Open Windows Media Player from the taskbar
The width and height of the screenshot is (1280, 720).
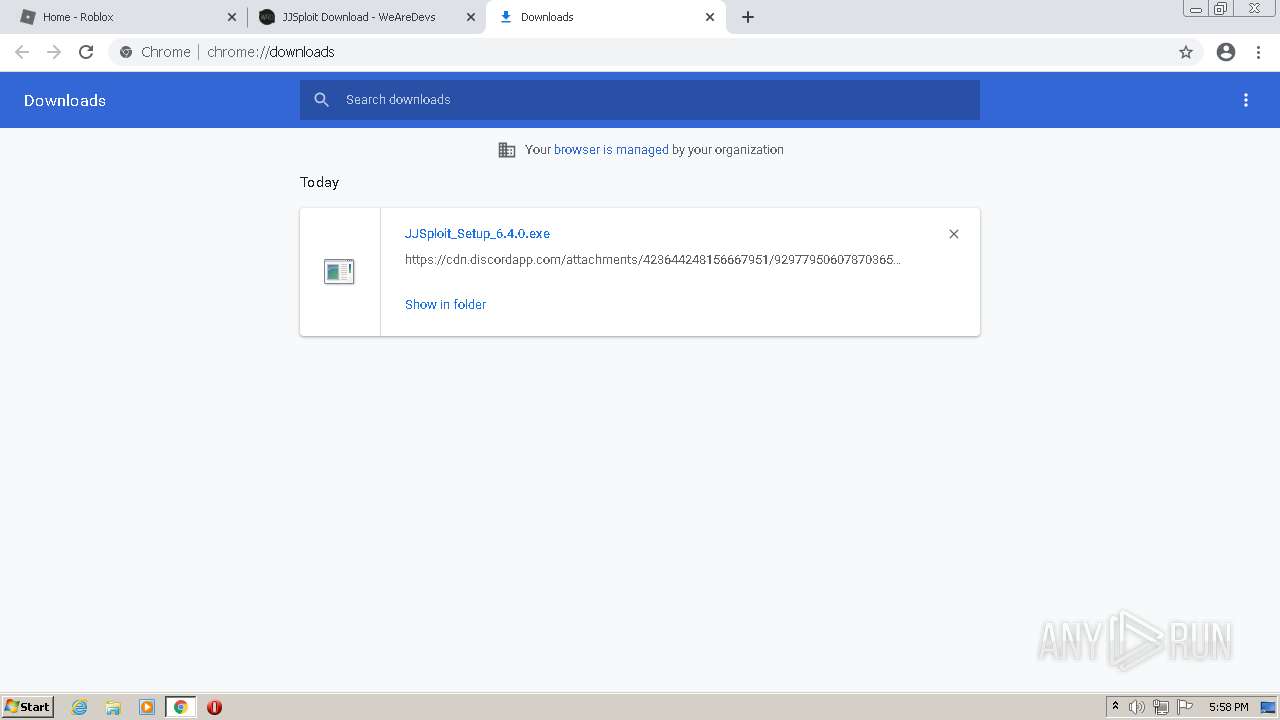[147, 707]
